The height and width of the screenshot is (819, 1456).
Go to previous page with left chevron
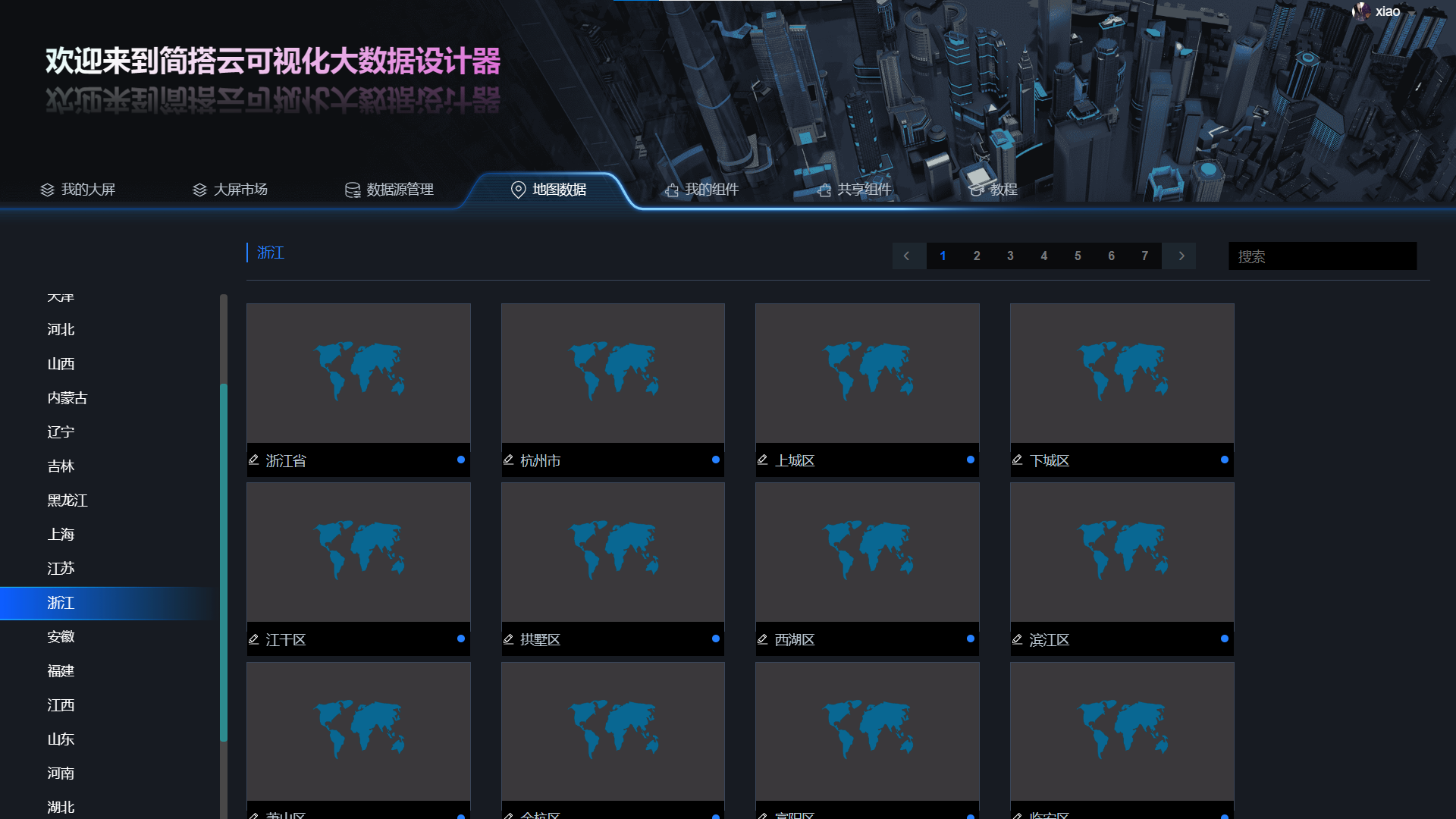tap(907, 256)
